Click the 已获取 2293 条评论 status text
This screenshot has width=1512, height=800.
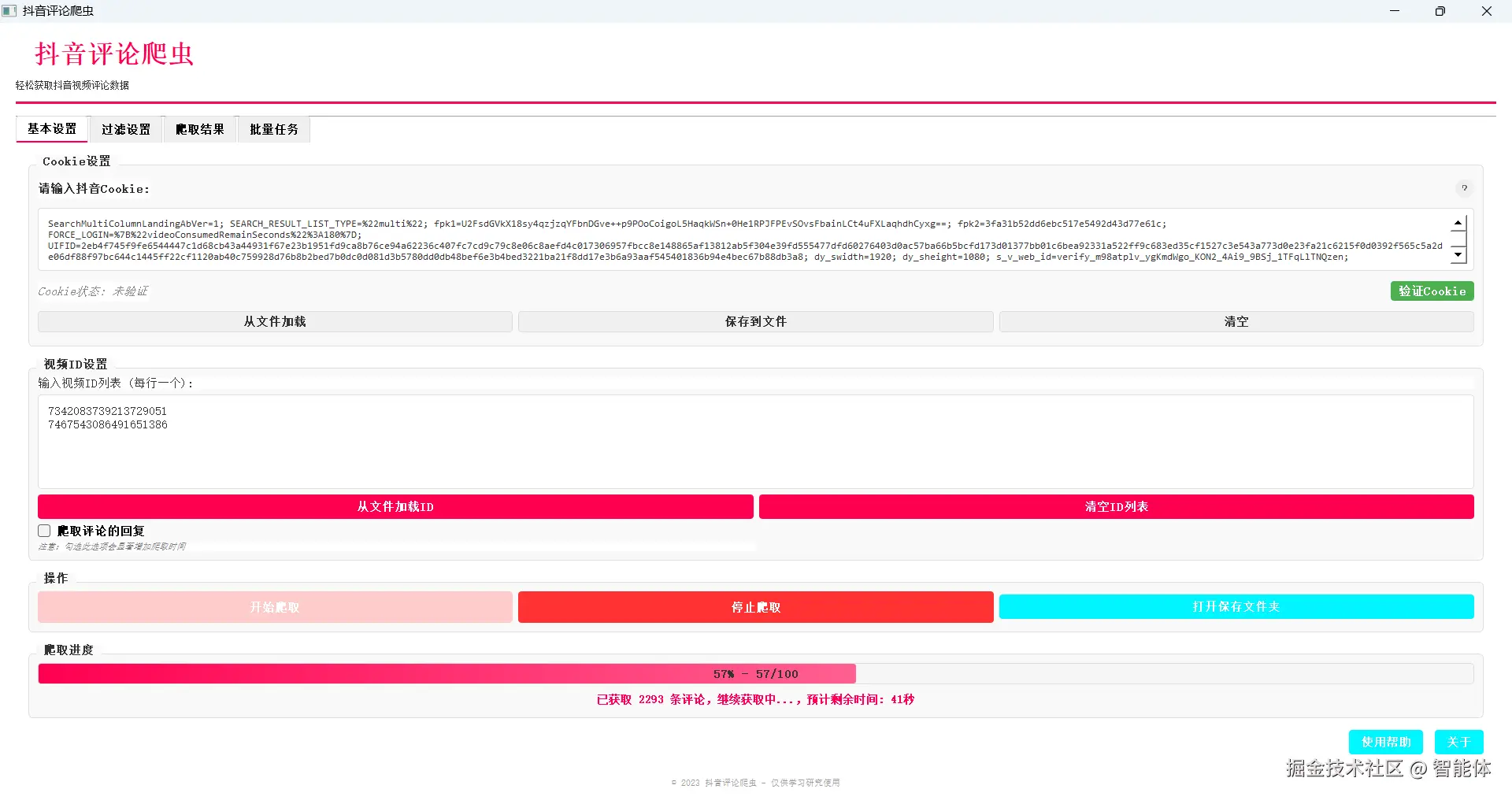pyautogui.click(x=756, y=699)
